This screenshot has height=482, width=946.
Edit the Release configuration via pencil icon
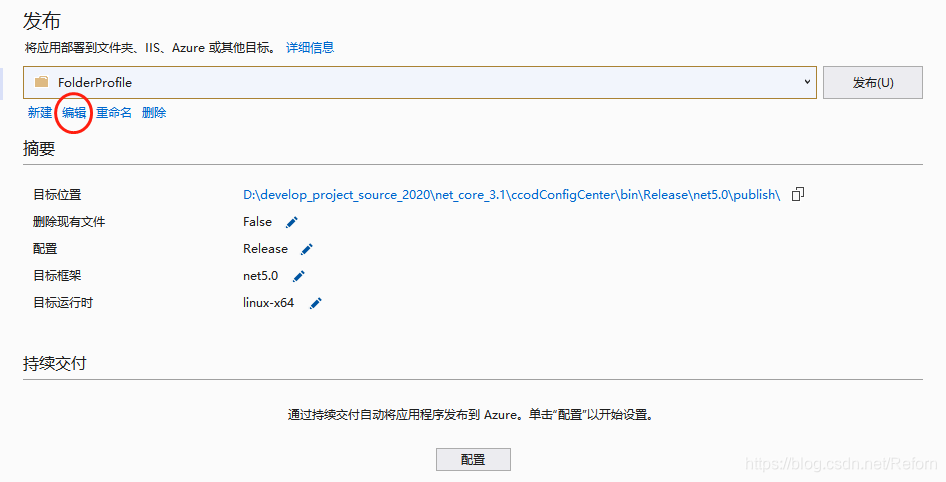[306, 249]
